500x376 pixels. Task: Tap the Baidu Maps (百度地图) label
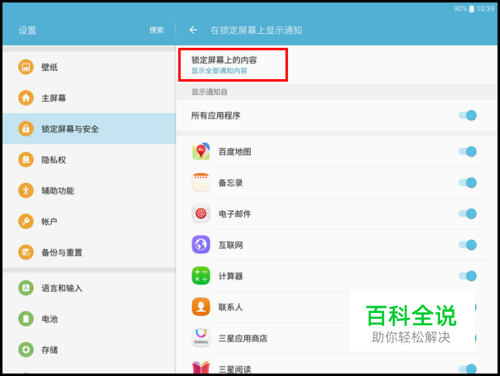(x=235, y=152)
